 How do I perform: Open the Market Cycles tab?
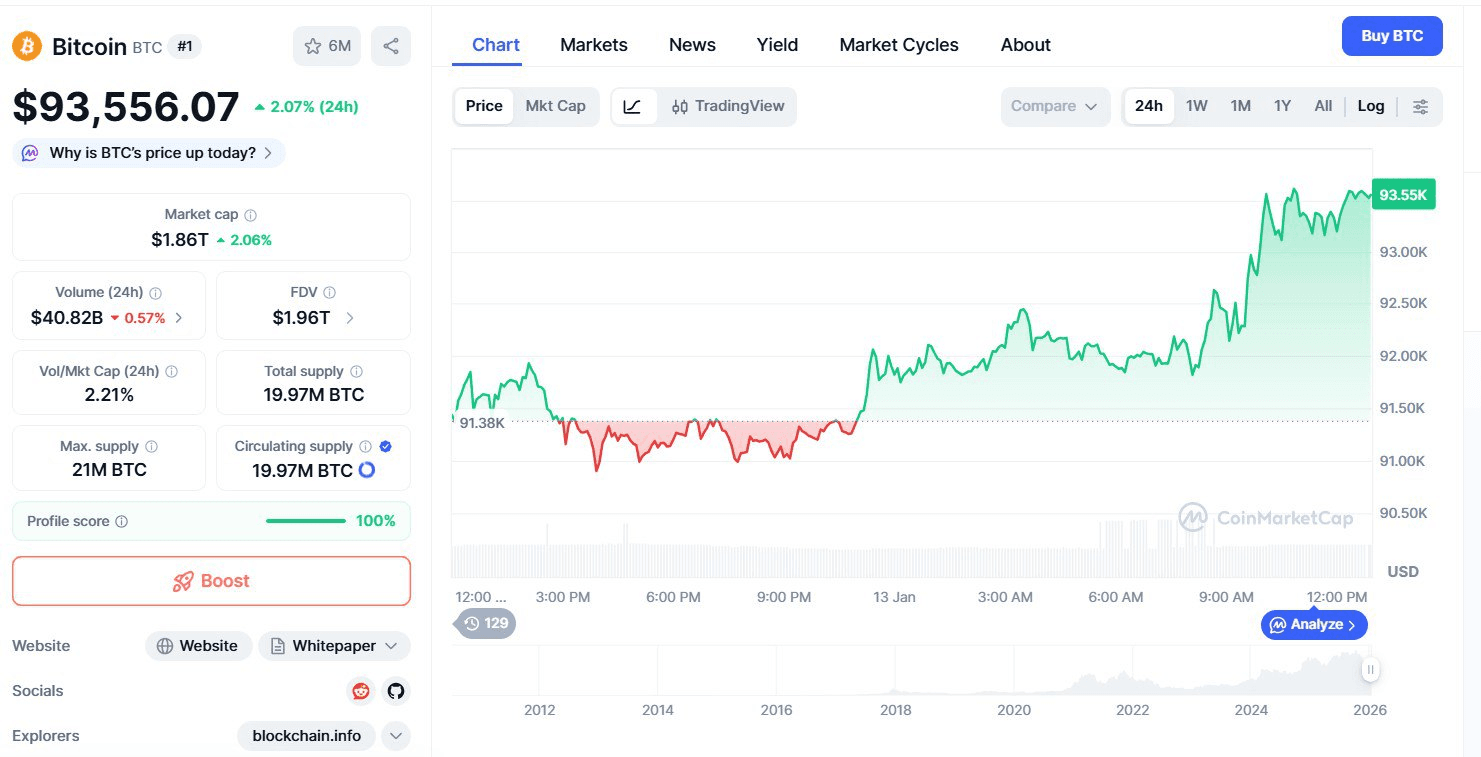coord(899,45)
